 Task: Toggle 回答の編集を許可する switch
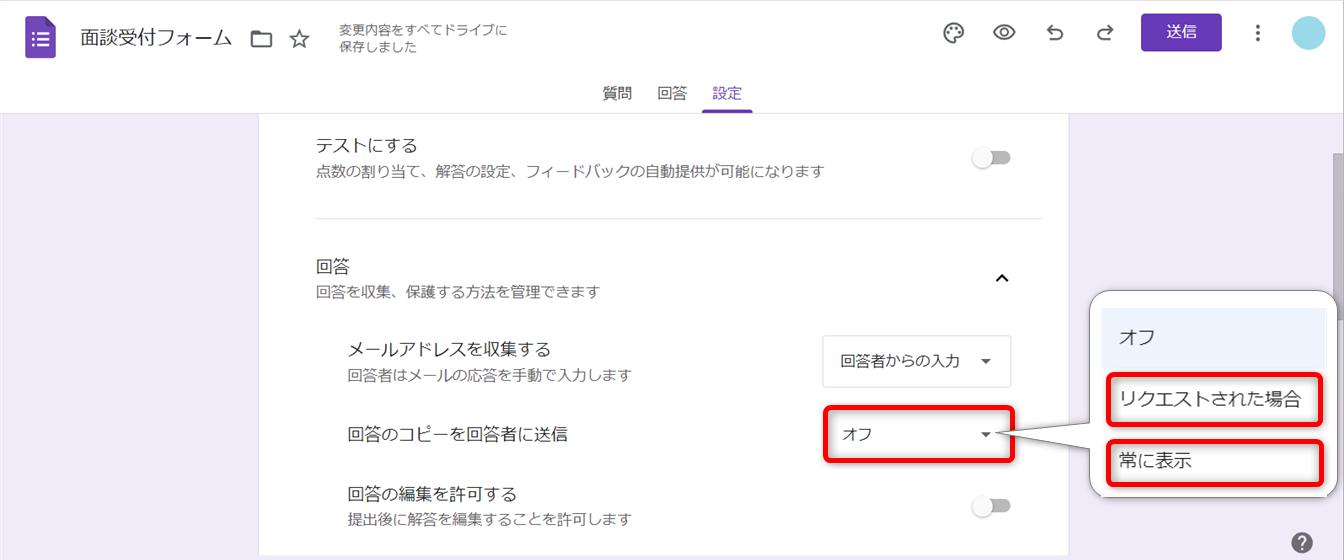(x=992, y=507)
